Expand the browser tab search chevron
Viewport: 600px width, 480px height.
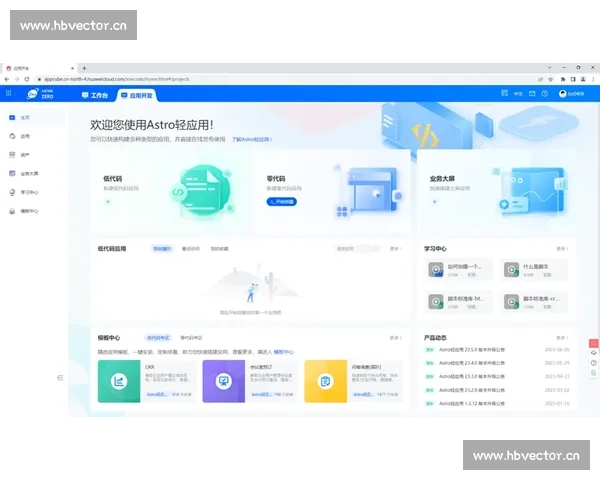coord(549,67)
